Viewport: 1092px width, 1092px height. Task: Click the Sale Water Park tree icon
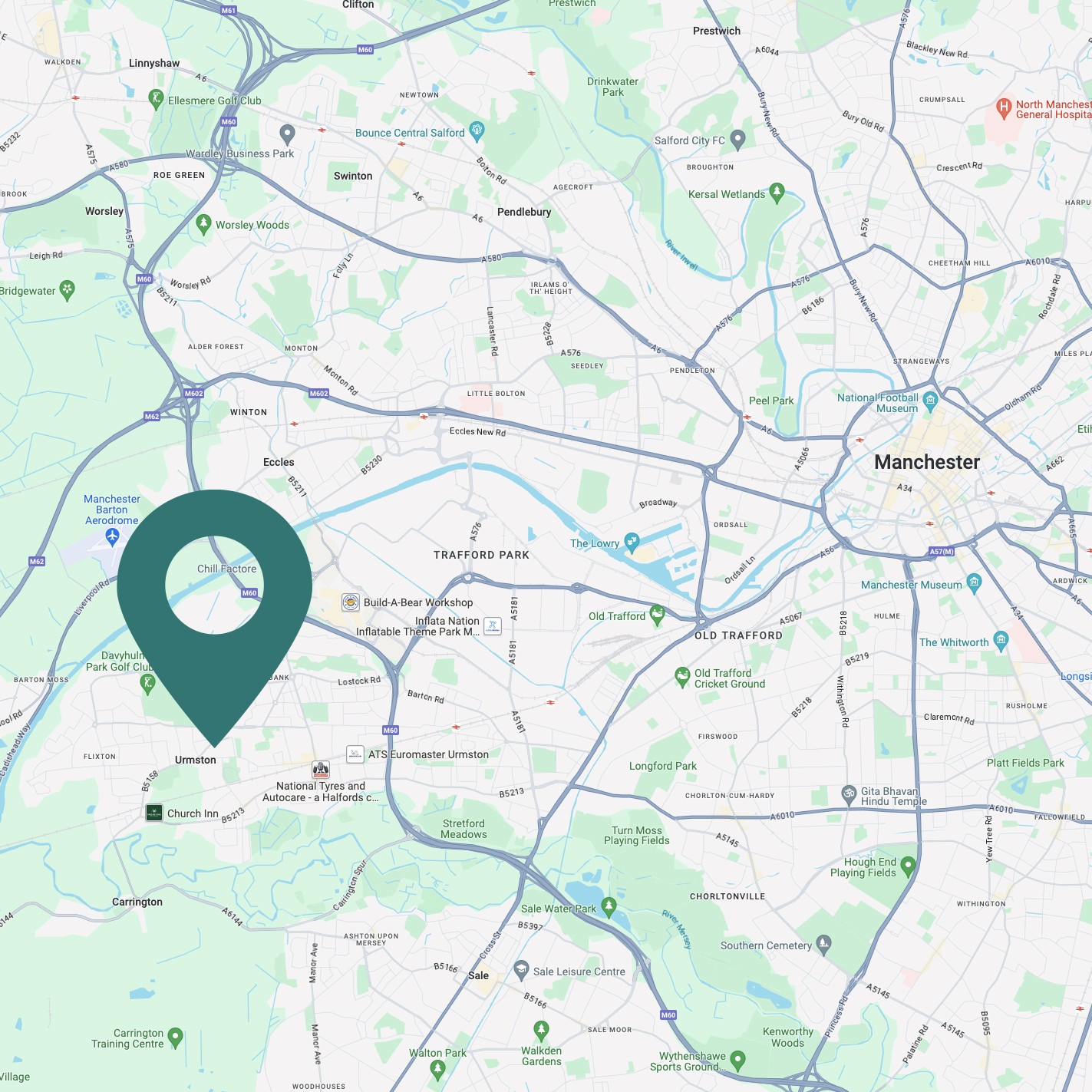[609, 907]
